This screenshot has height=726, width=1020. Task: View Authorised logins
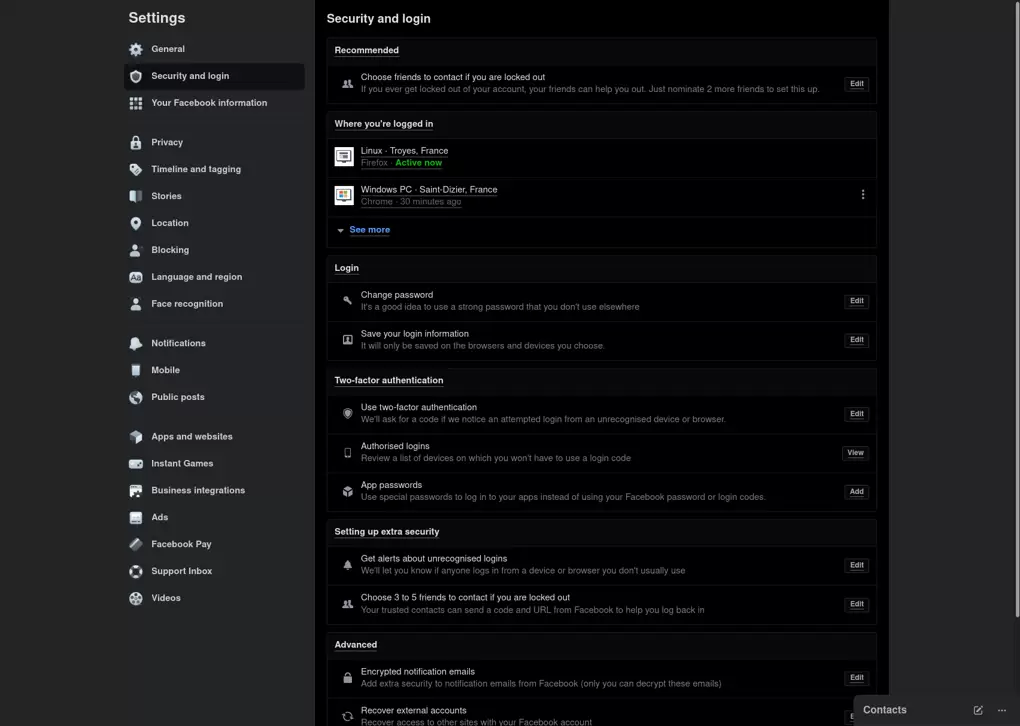(855, 453)
